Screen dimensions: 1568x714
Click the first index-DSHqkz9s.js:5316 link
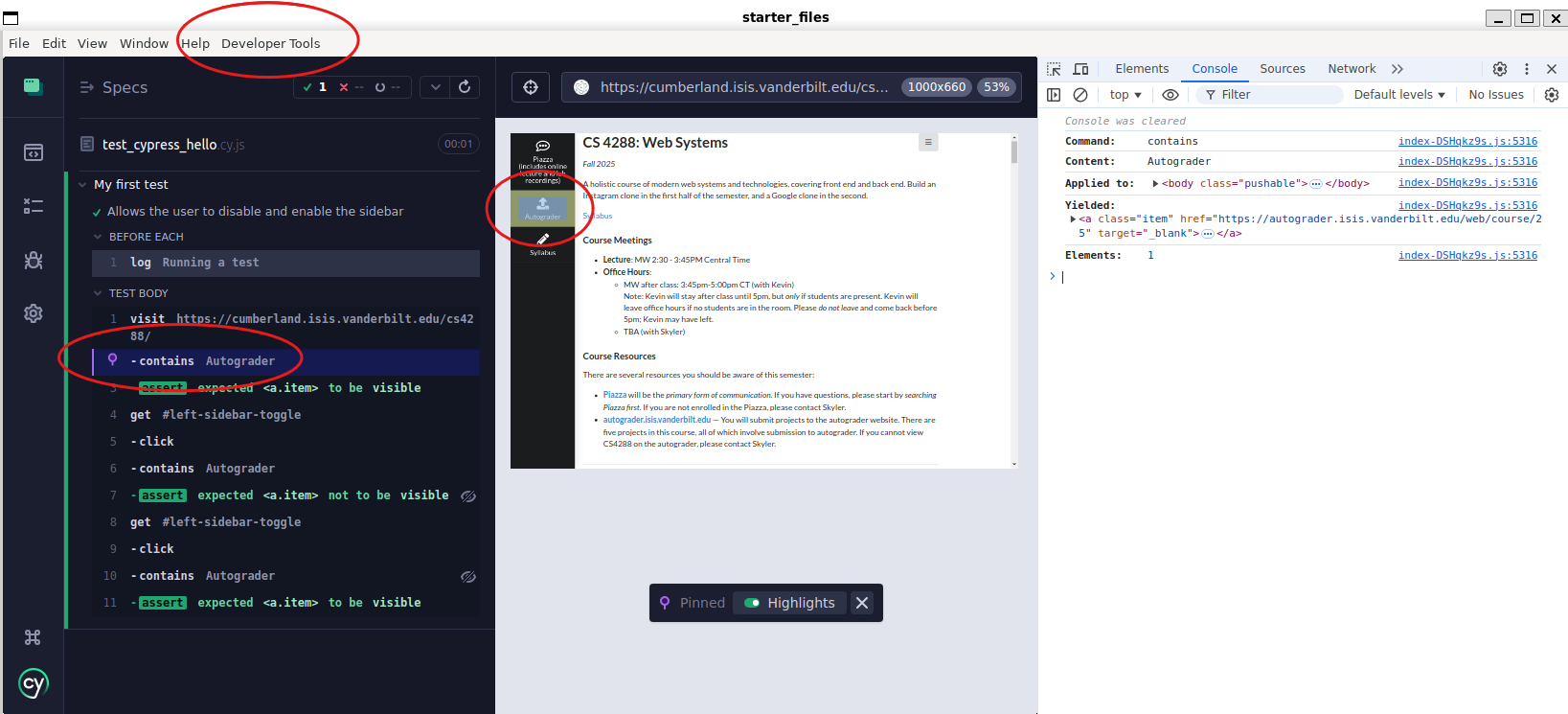coord(1467,142)
